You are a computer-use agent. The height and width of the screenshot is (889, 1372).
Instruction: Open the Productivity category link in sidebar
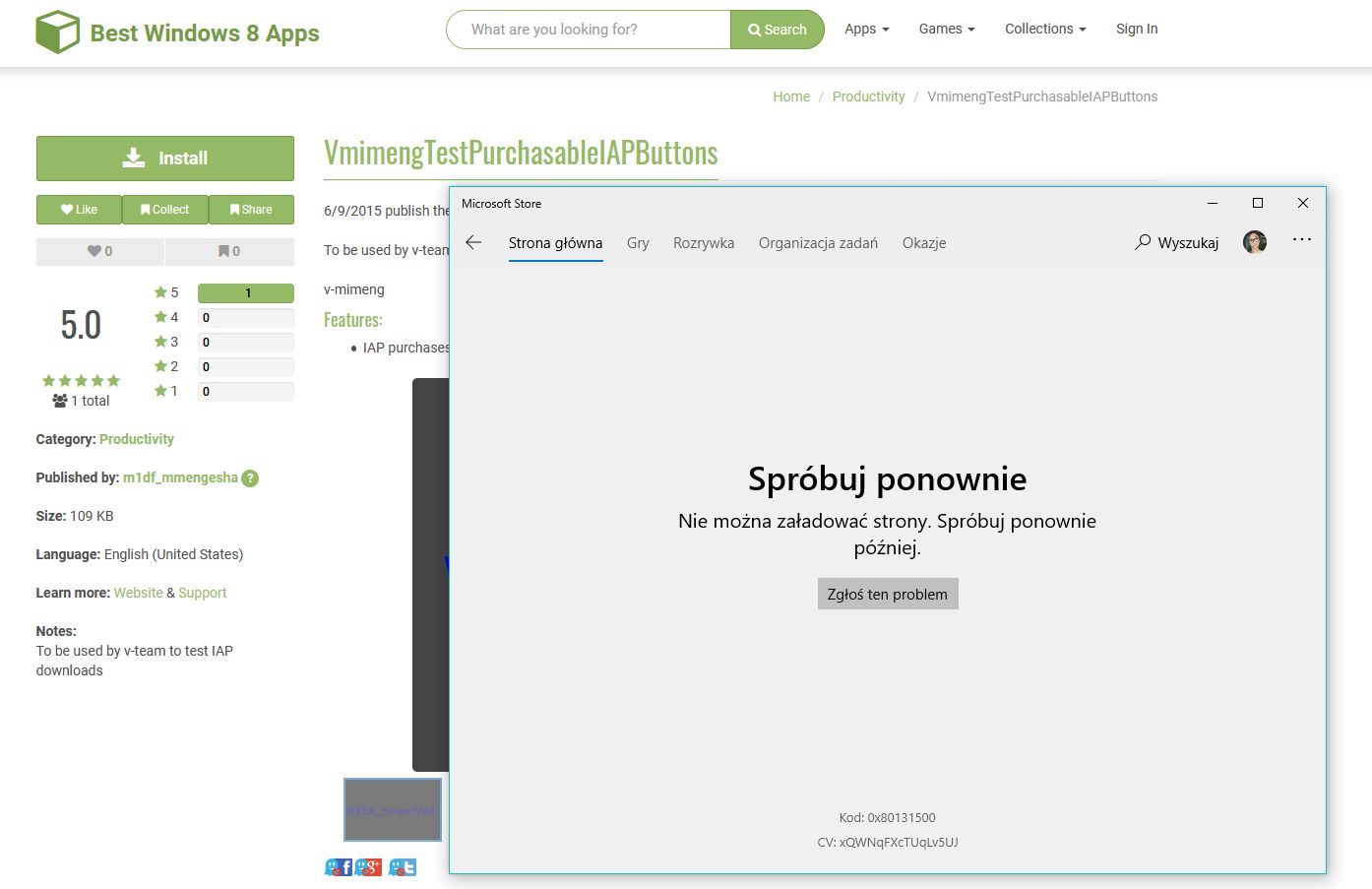coord(137,439)
